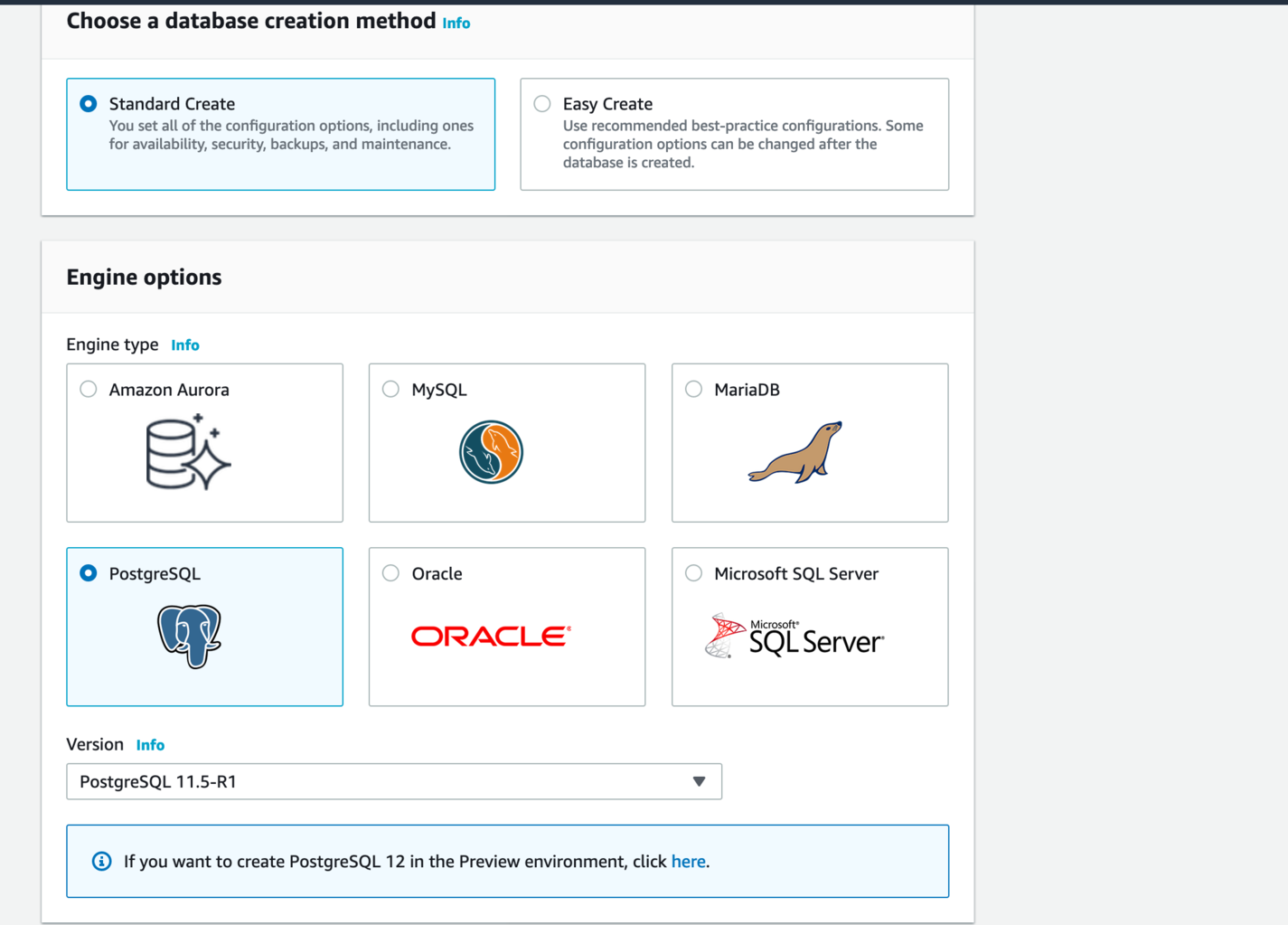Select the Oracle engine radio button

coord(390,573)
